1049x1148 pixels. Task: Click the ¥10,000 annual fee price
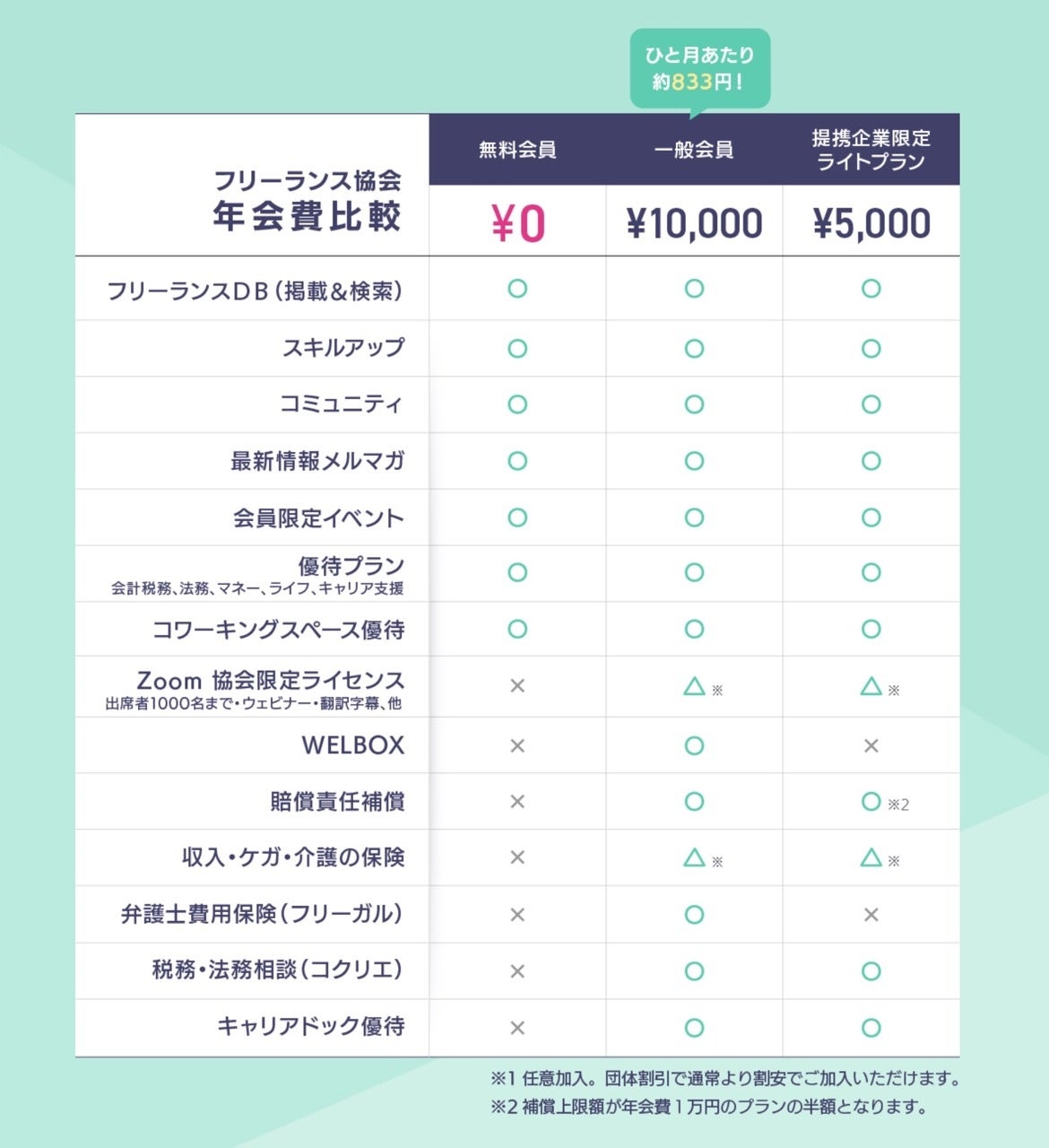(x=694, y=223)
